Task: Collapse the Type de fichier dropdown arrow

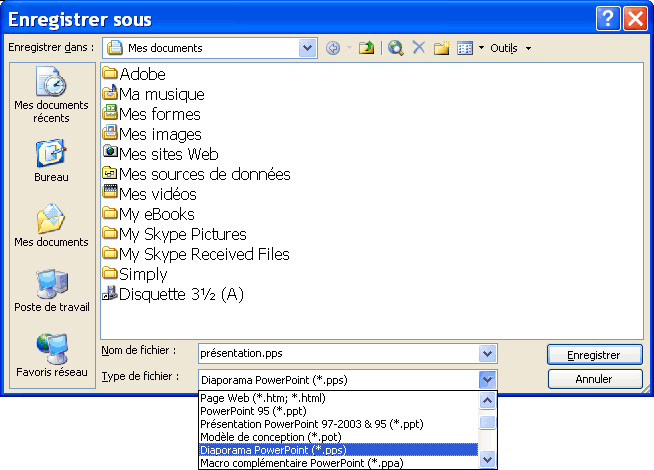Action: pyautogui.click(x=487, y=380)
